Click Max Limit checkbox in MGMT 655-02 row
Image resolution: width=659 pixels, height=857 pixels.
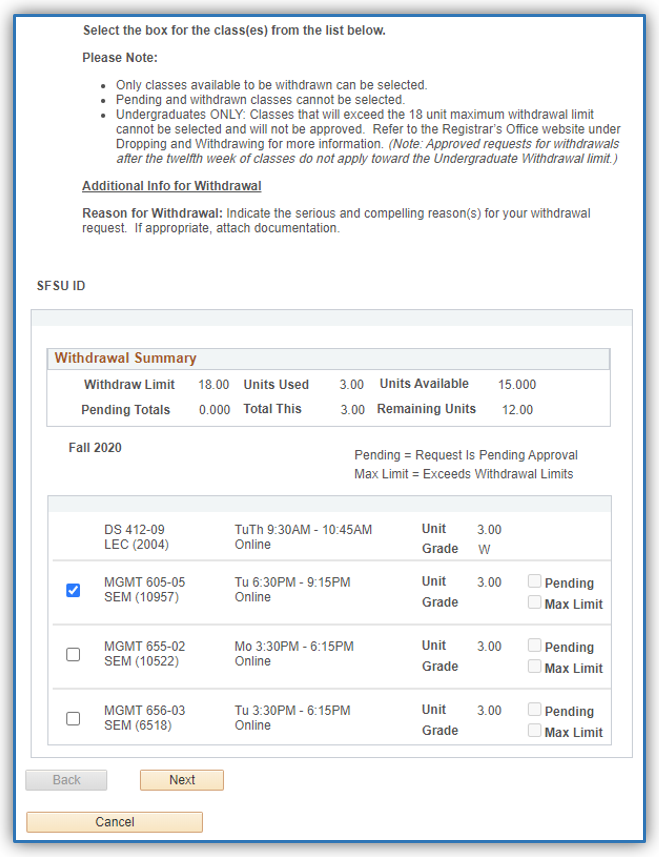(534, 666)
